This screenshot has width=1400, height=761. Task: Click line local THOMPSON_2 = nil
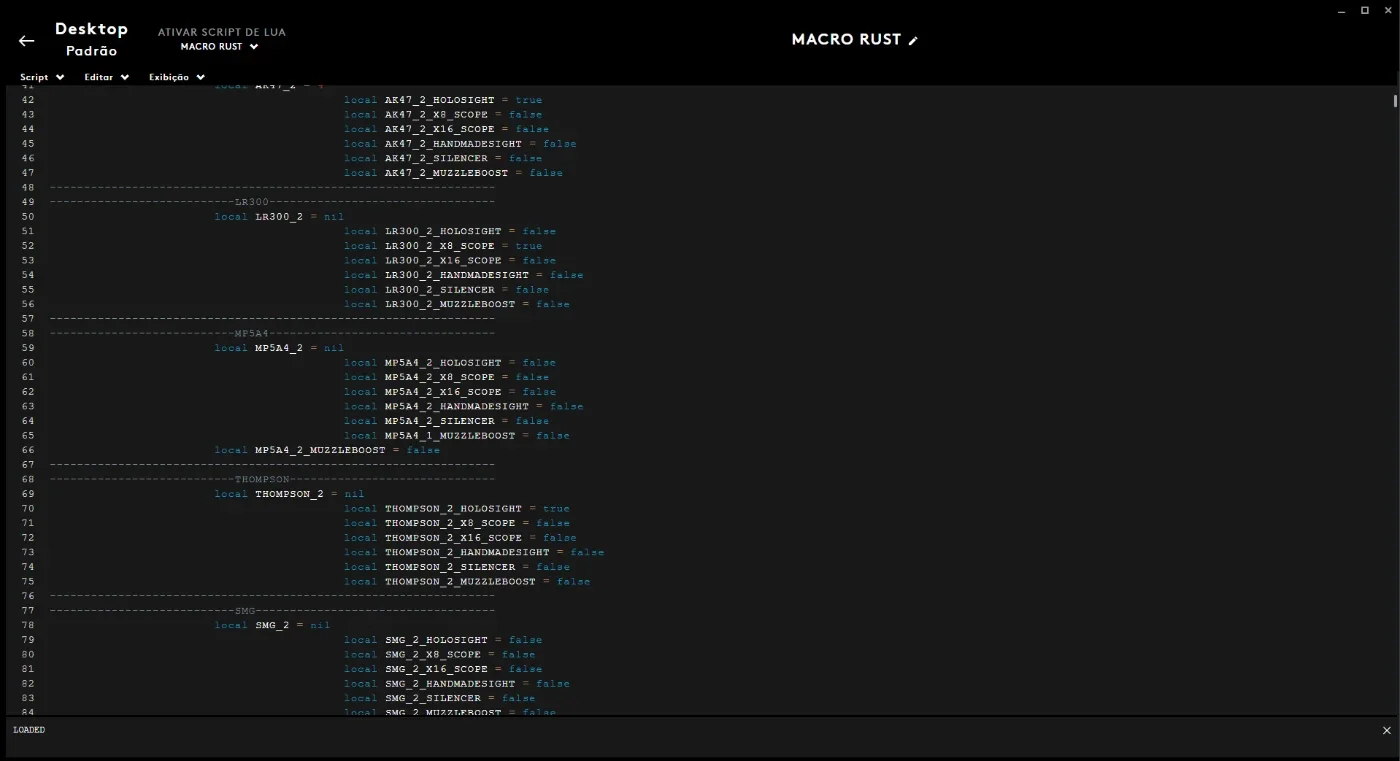pyautogui.click(x=289, y=494)
